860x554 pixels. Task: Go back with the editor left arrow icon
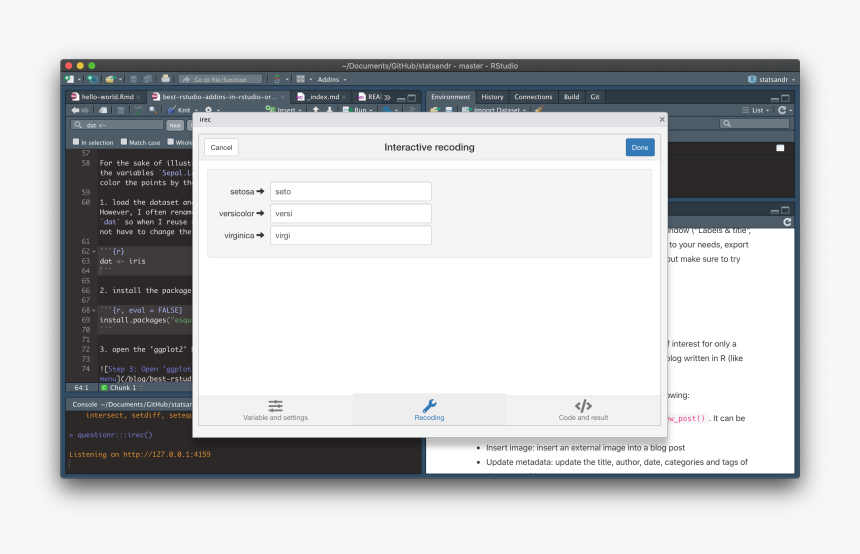tap(75, 110)
